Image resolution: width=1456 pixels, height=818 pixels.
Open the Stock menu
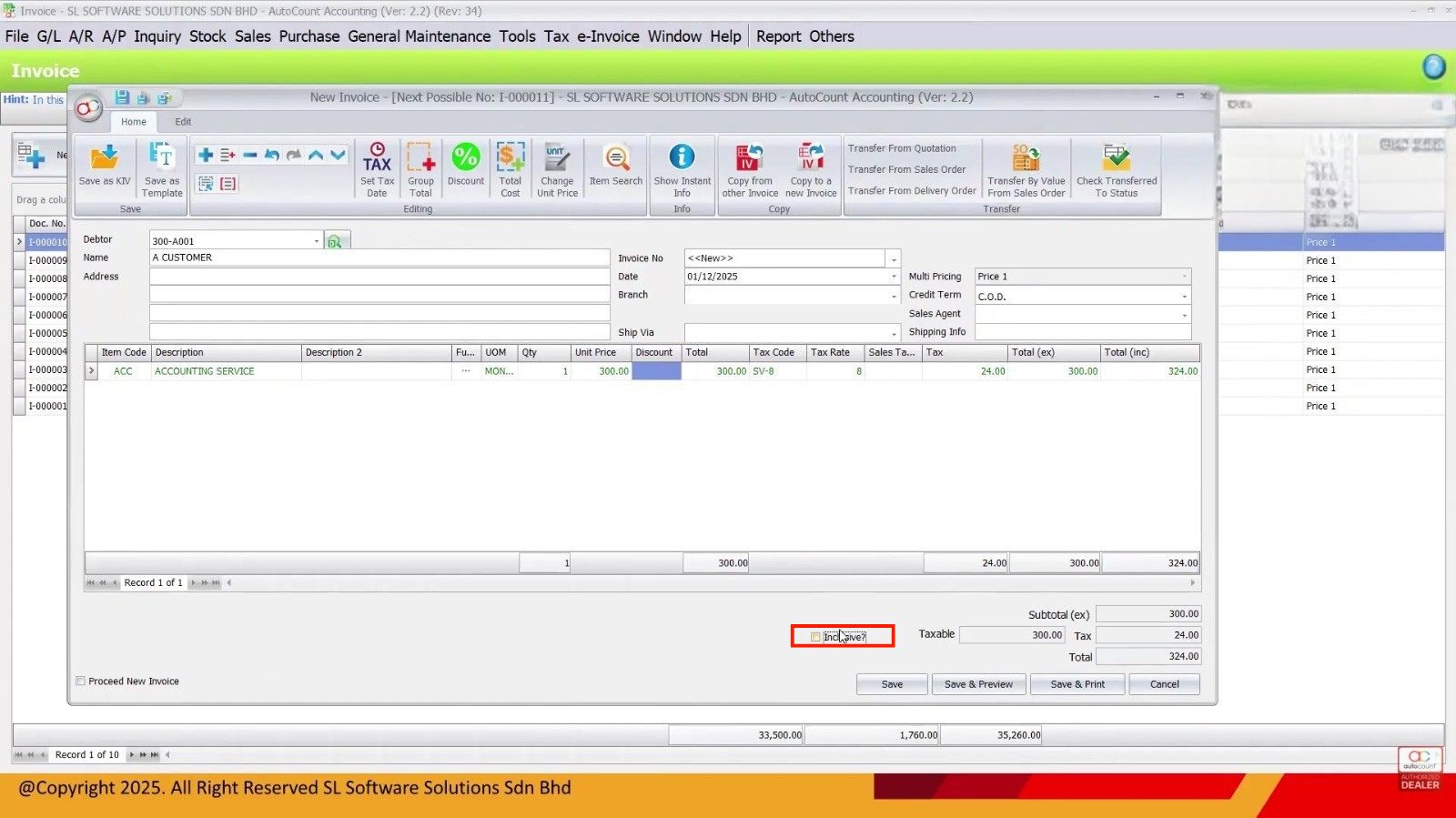click(207, 36)
